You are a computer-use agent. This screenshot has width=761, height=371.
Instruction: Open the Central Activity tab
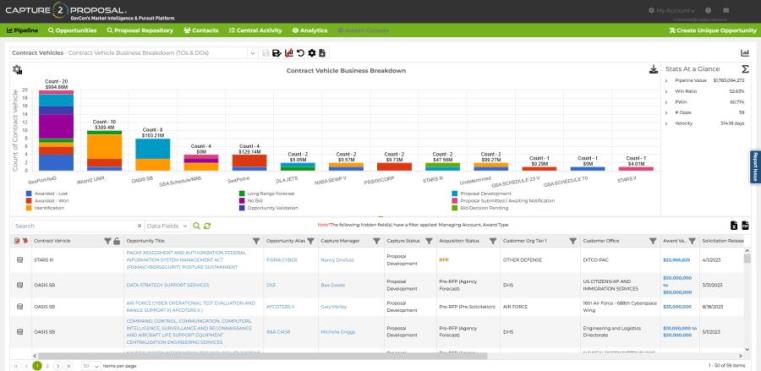[255, 30]
